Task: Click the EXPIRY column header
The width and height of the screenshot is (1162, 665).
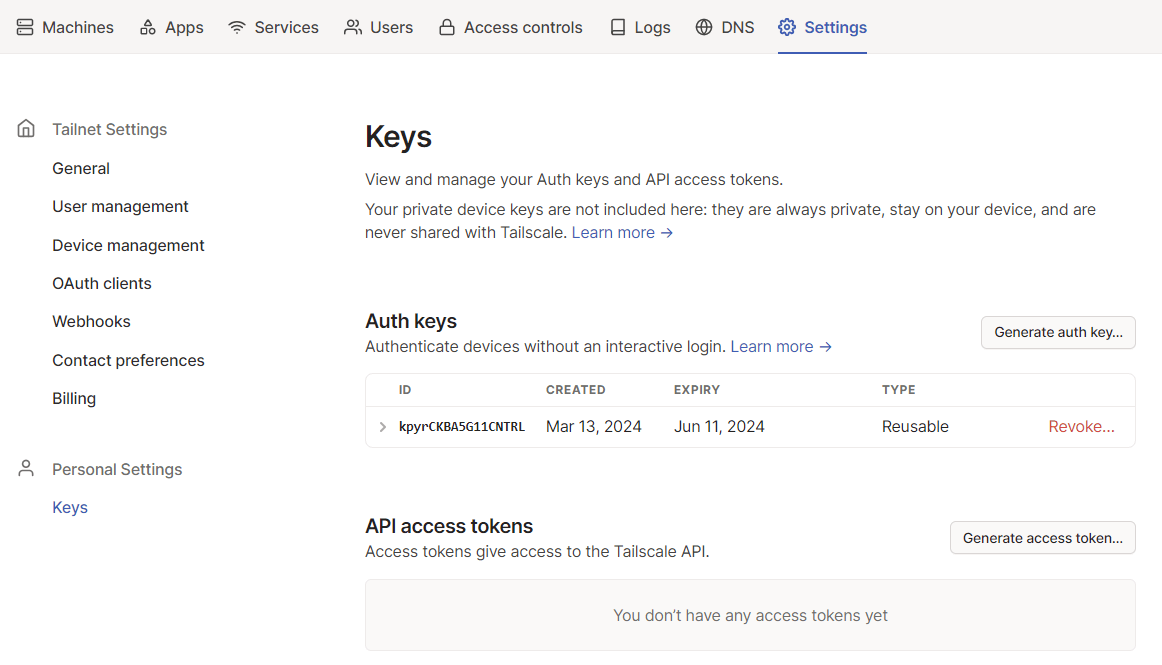Action: pyautogui.click(x=697, y=390)
